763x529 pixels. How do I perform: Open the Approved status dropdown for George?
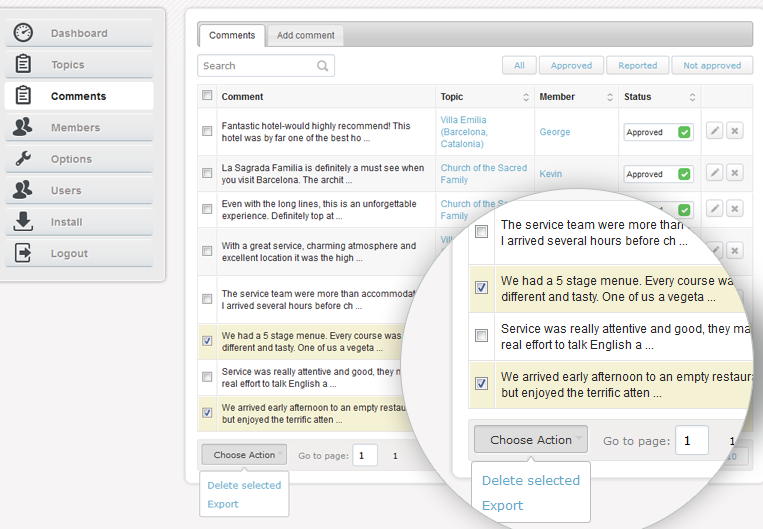tap(658, 132)
